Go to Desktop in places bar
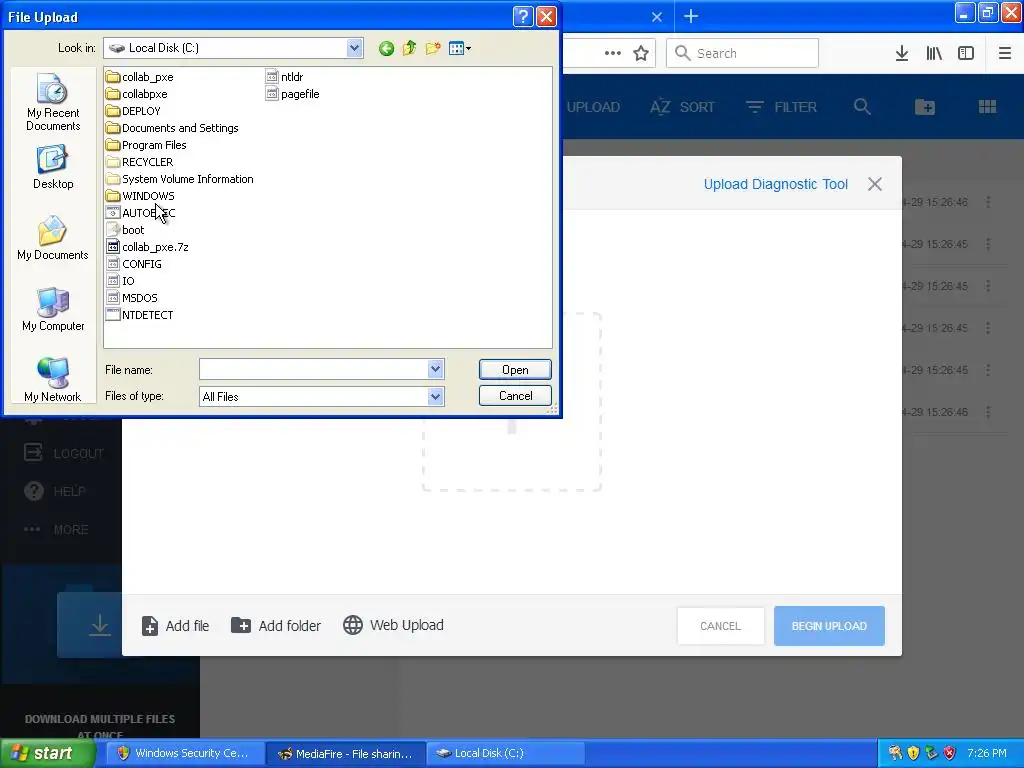This screenshot has width=1024, height=768. tap(53, 168)
